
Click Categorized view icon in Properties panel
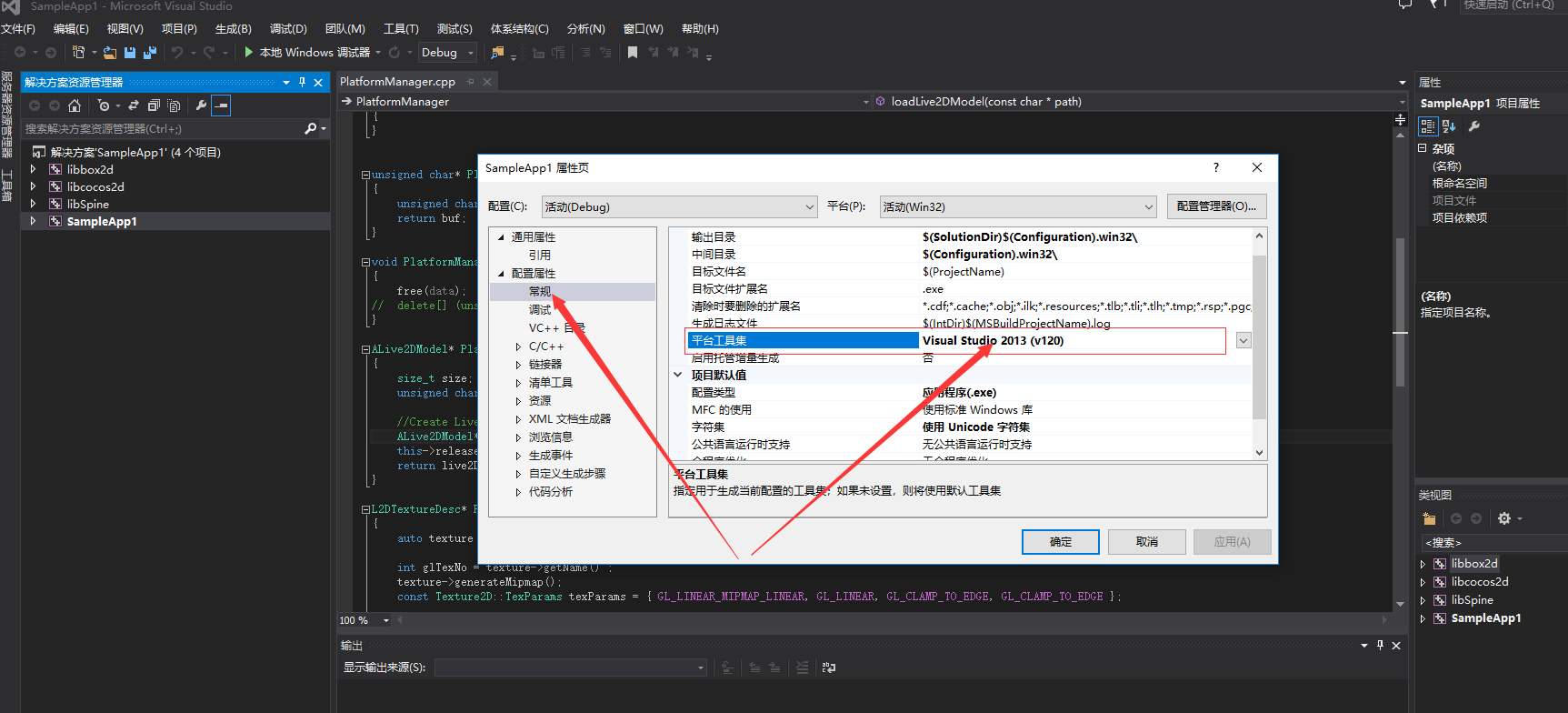1428,126
